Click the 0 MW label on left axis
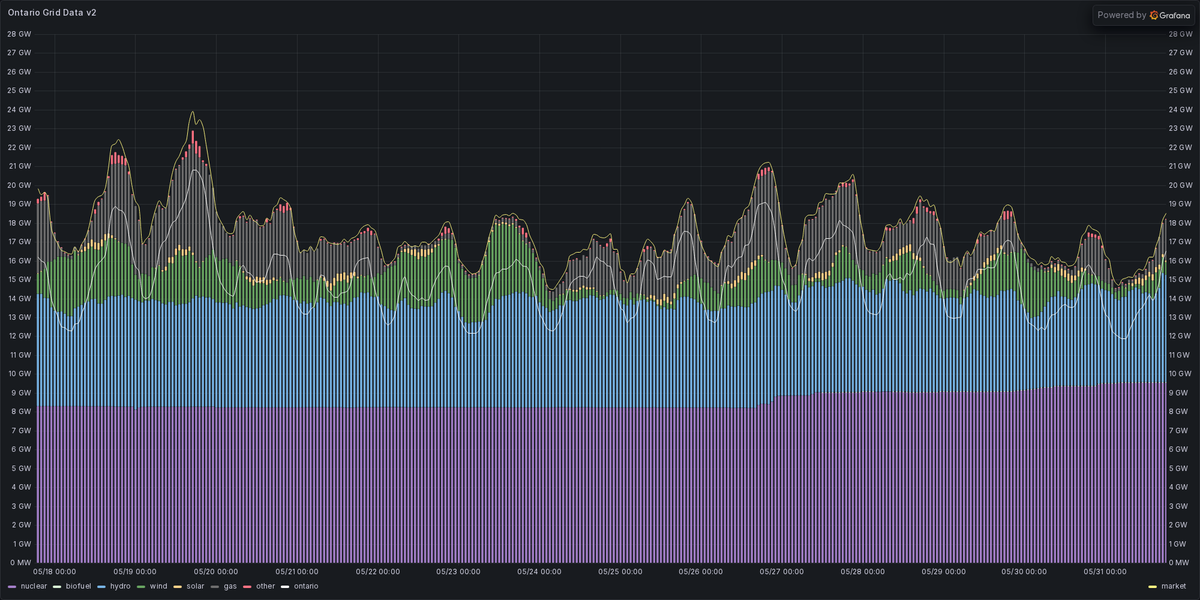The height and width of the screenshot is (600, 1200). click(20, 562)
